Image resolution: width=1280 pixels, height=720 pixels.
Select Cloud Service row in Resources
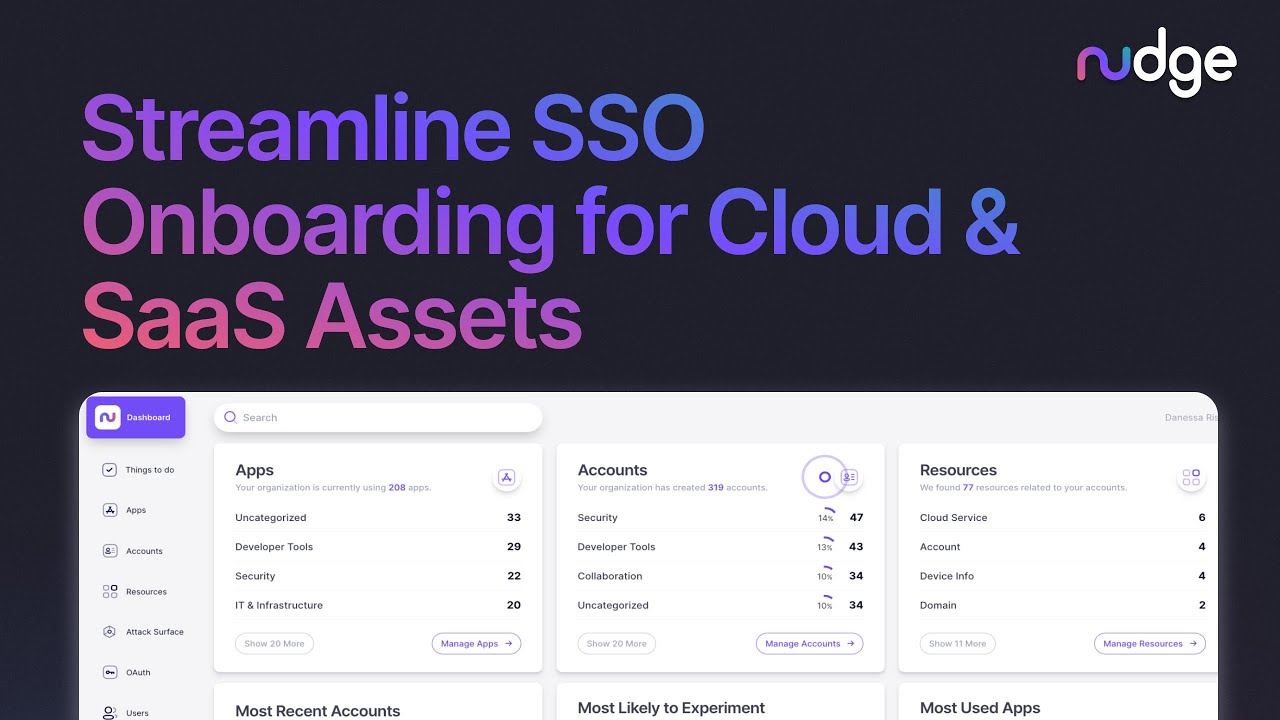(x=1063, y=518)
